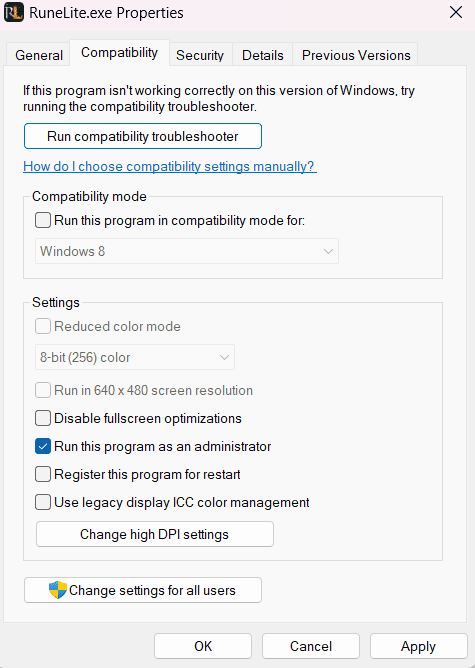Expand the Windows 8 compatibility dropdown
This screenshot has height=668, width=475.
(187, 251)
